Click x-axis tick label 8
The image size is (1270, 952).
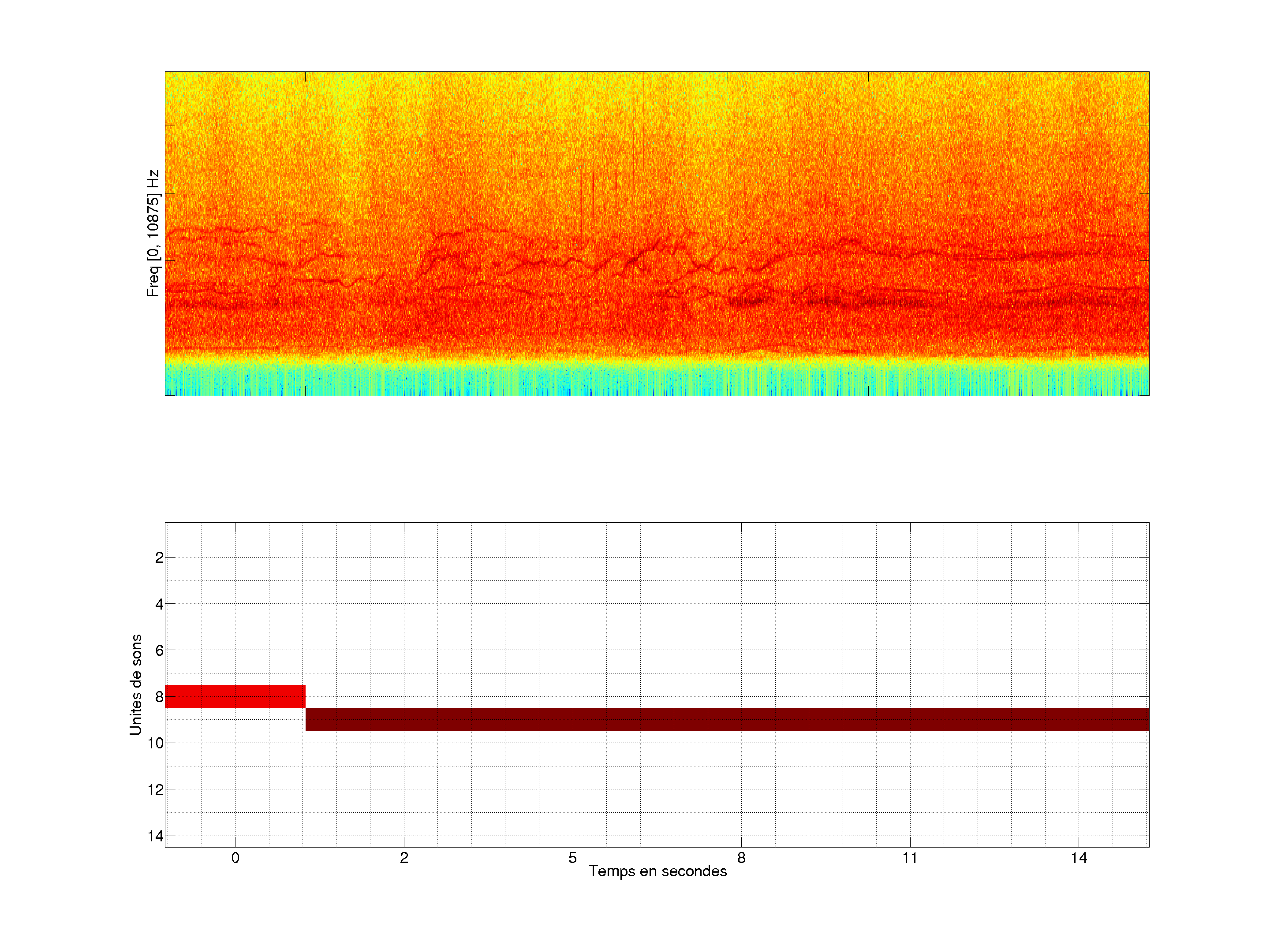pos(741,858)
